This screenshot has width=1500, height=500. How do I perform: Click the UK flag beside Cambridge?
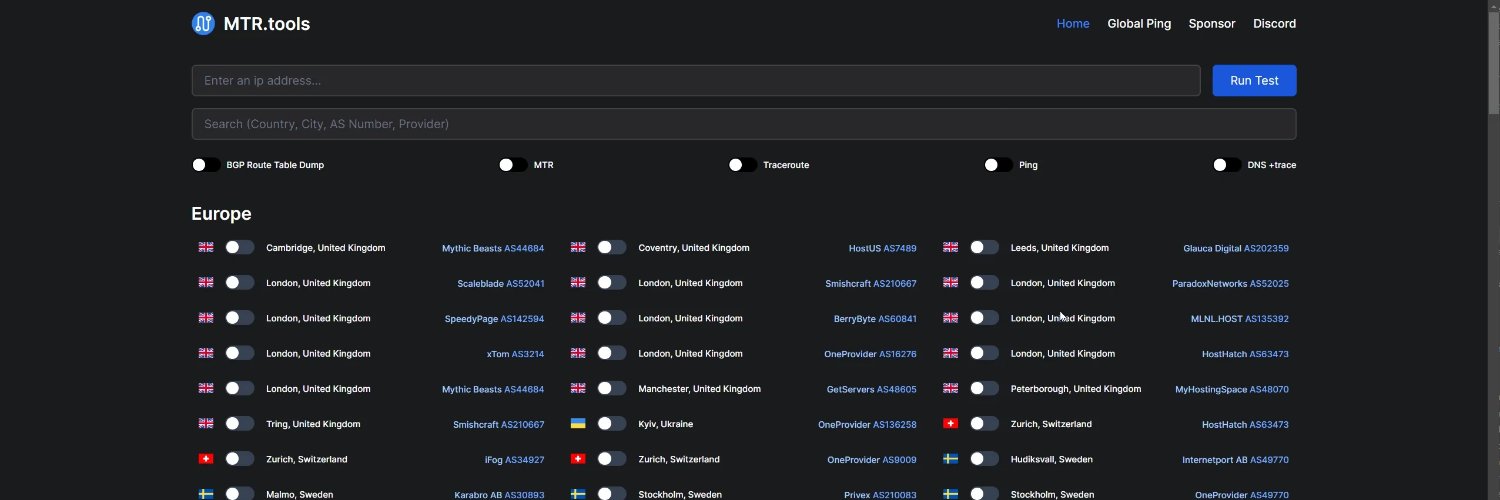[206, 247]
